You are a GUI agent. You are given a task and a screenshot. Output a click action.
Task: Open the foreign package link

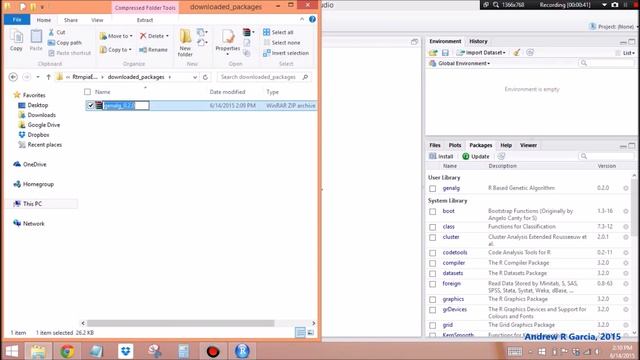pos(451,283)
